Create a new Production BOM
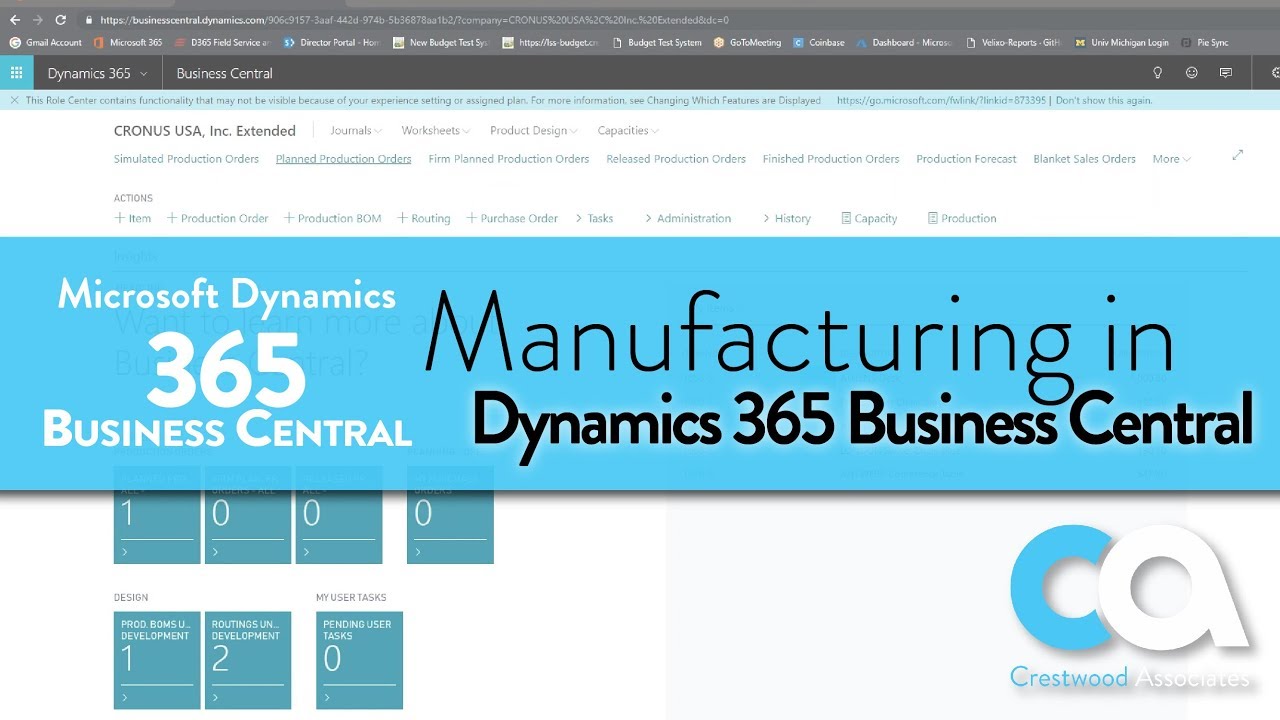1280x720 pixels. pyautogui.click(x=332, y=218)
